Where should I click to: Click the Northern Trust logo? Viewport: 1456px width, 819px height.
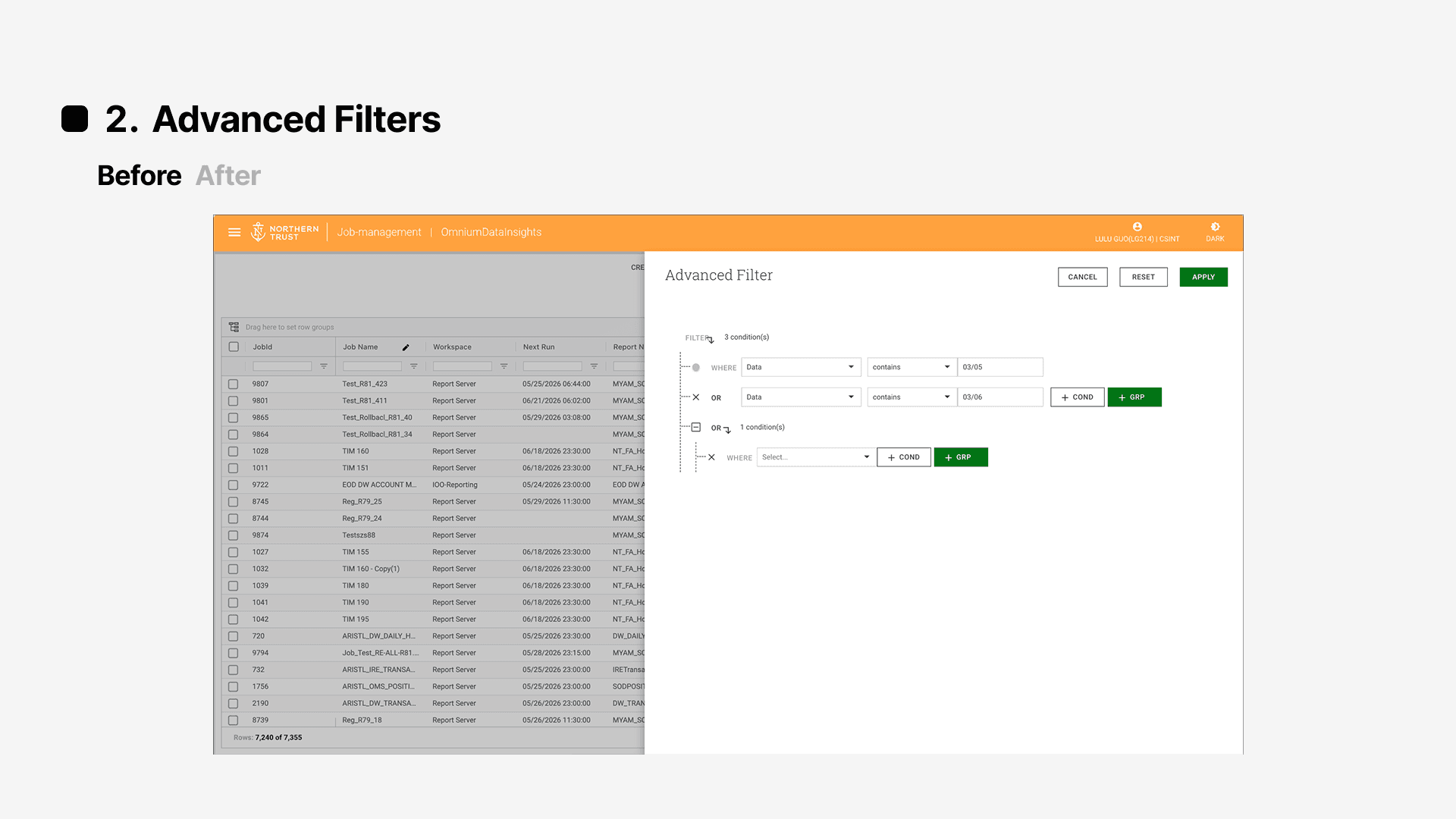coord(285,232)
